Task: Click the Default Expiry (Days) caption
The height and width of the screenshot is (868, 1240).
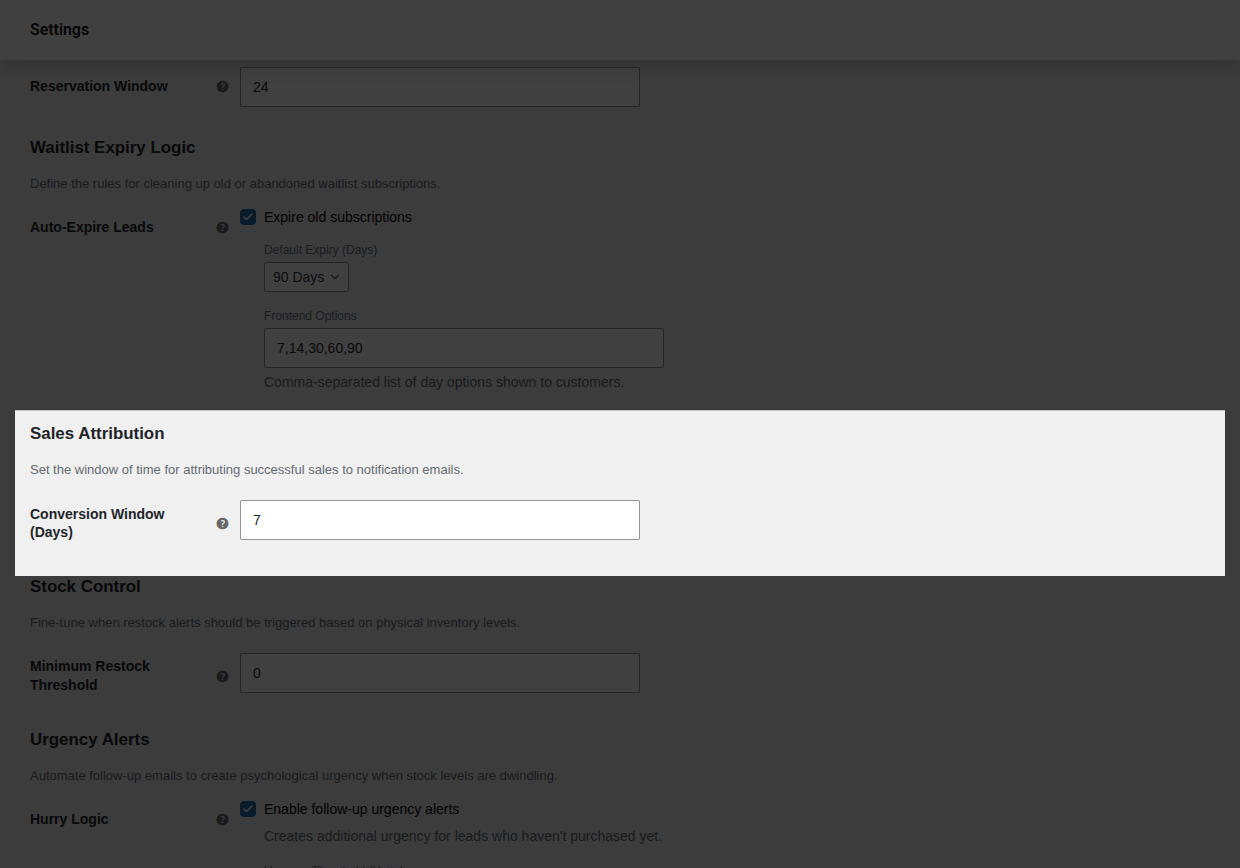Action: pyautogui.click(x=321, y=250)
